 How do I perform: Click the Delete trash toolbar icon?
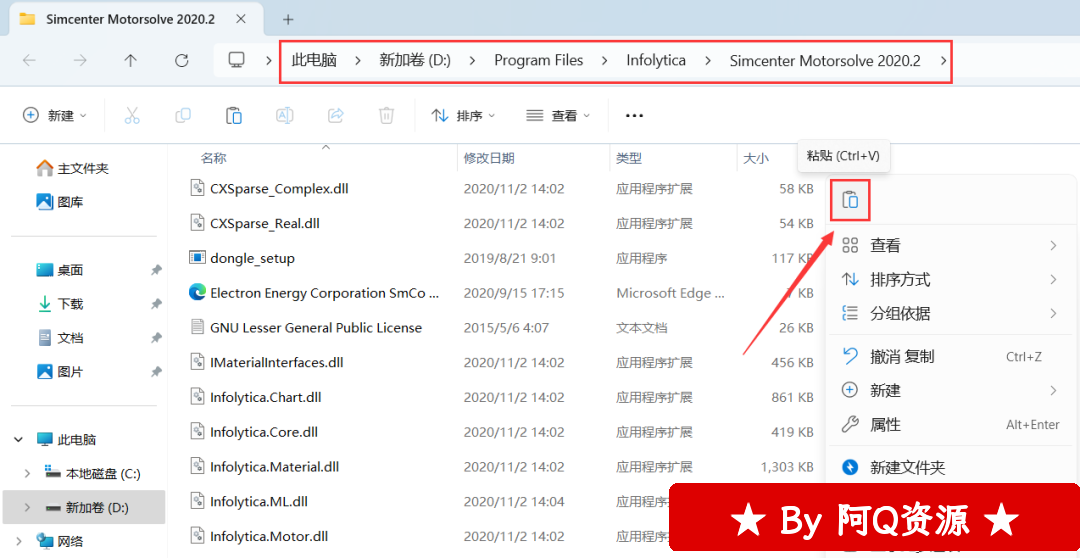[386, 115]
